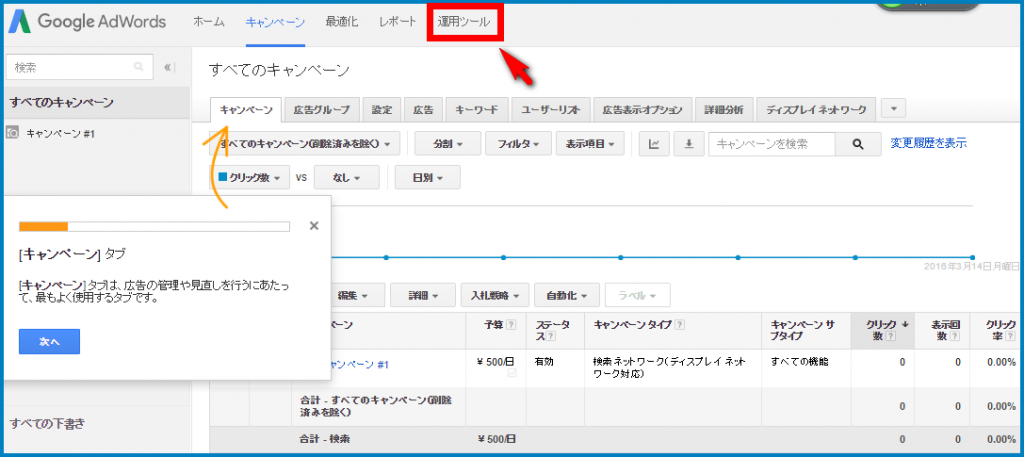Image resolution: width=1024 pixels, height=457 pixels.
Task: Click help icon beside クリック率 column header
Action: (x=1009, y=336)
